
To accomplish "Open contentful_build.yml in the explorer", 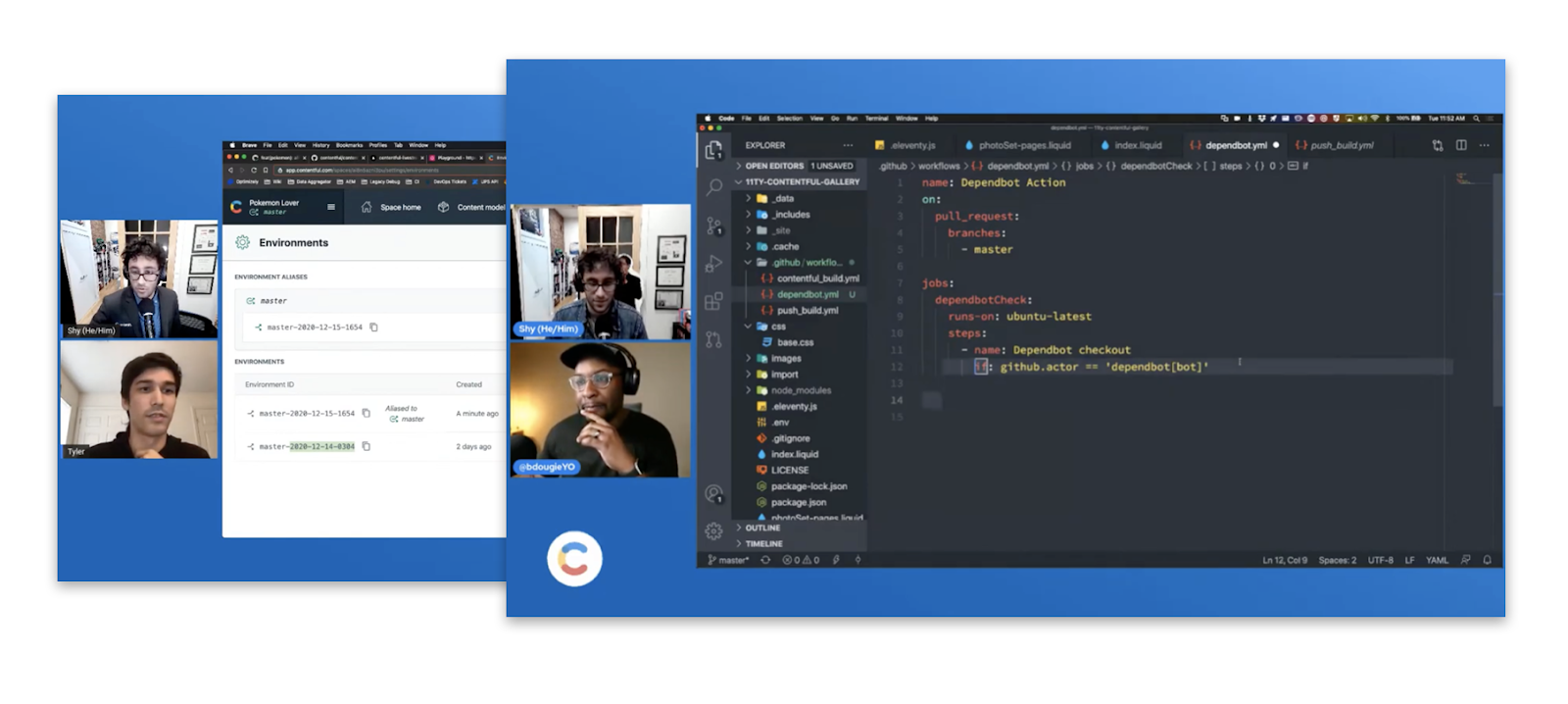I will pyautogui.click(x=809, y=278).
